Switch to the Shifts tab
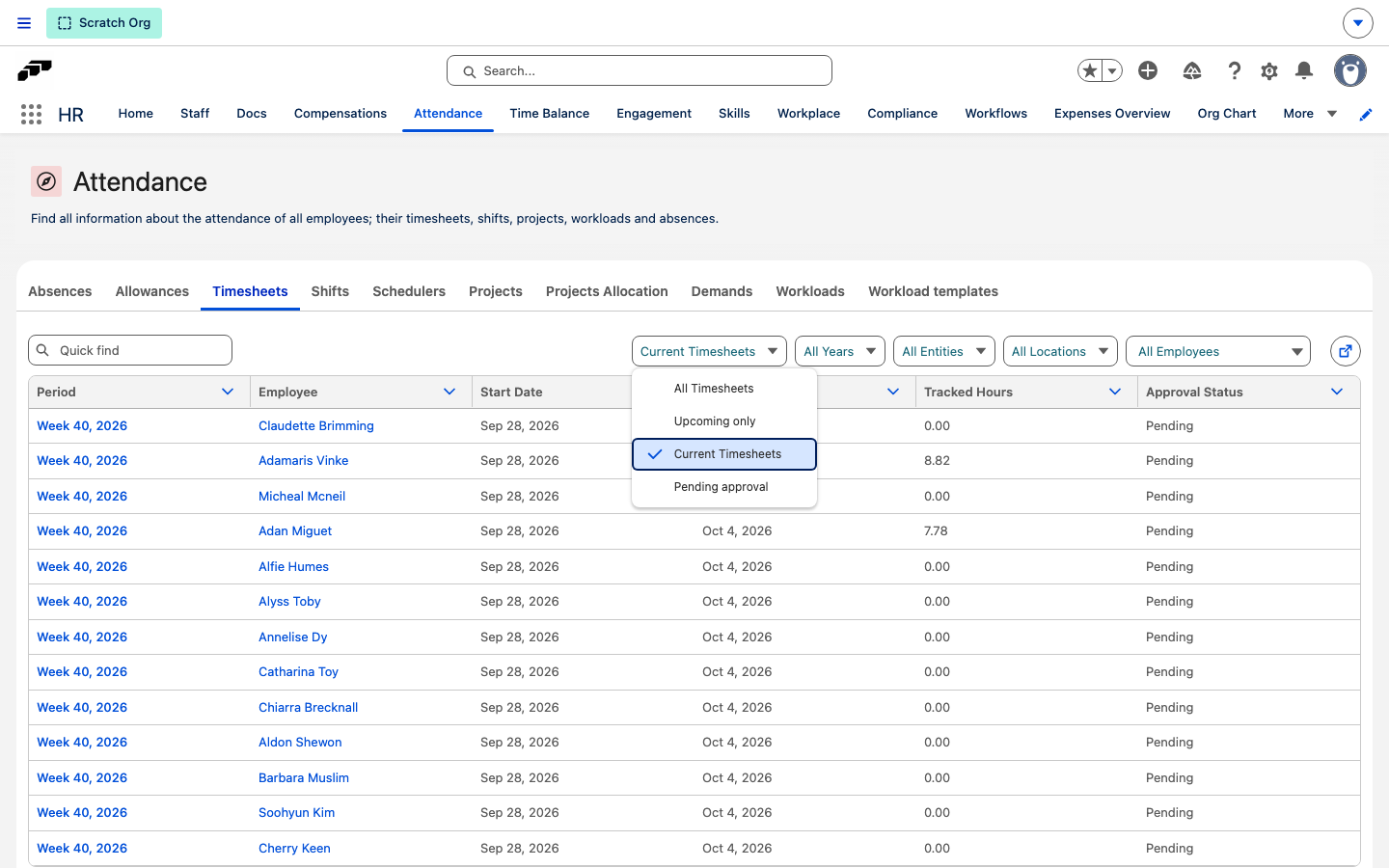Viewport: 1389px width, 868px height. pos(330,291)
